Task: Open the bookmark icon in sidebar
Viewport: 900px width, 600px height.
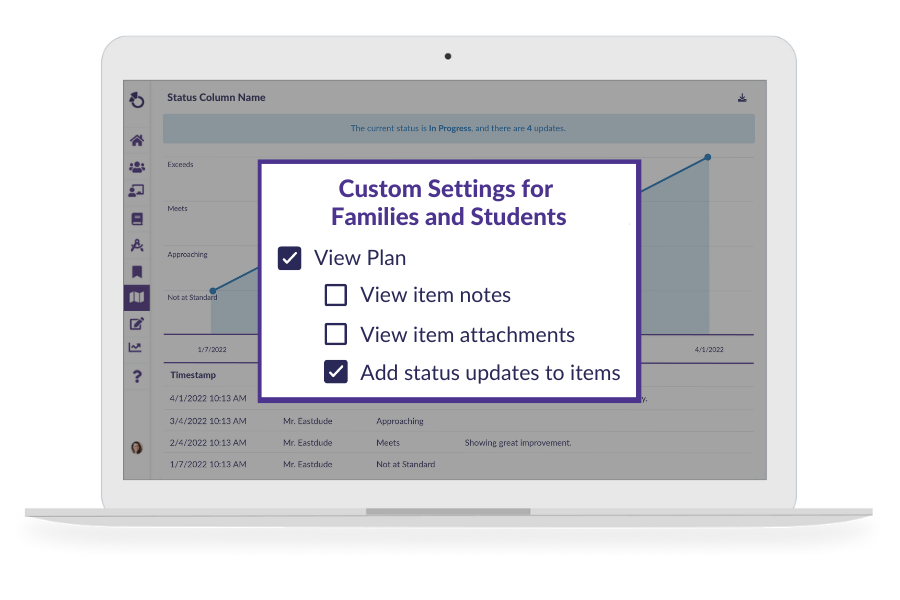Action: pyautogui.click(x=137, y=271)
